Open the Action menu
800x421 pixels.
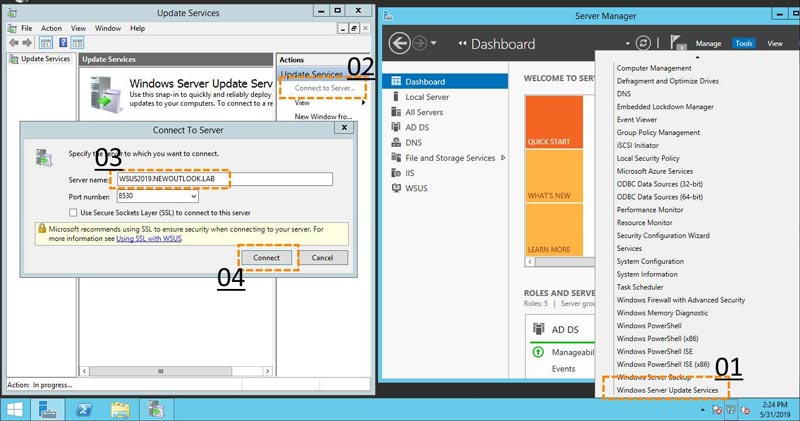(x=51, y=28)
